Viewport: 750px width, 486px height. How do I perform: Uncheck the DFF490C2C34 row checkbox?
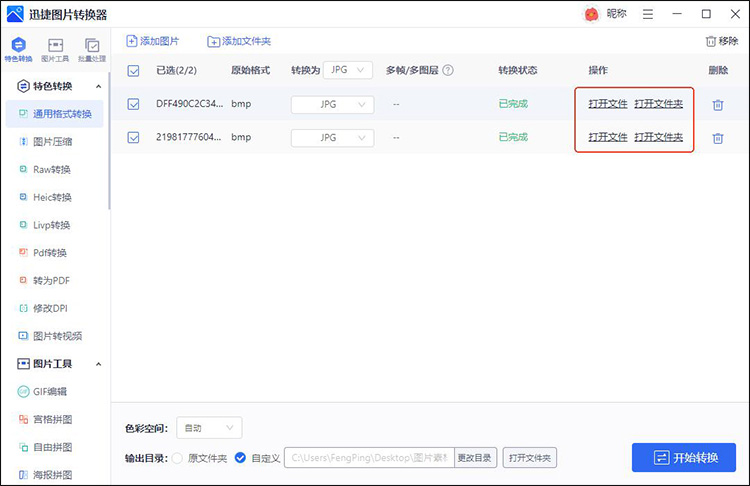click(133, 104)
